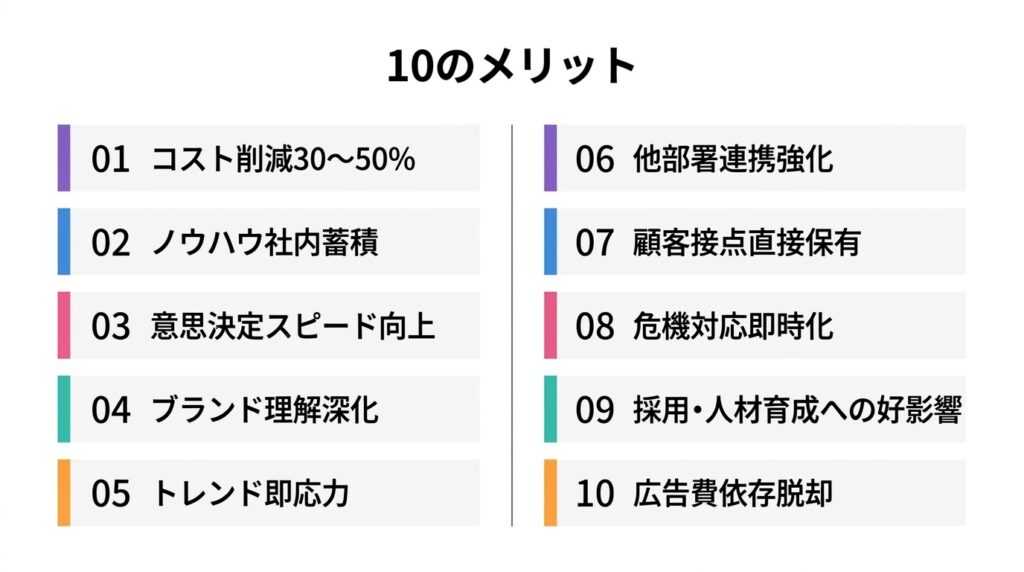Click purple color bar beside item 01
The height and width of the screenshot is (572, 1024).
64,158
